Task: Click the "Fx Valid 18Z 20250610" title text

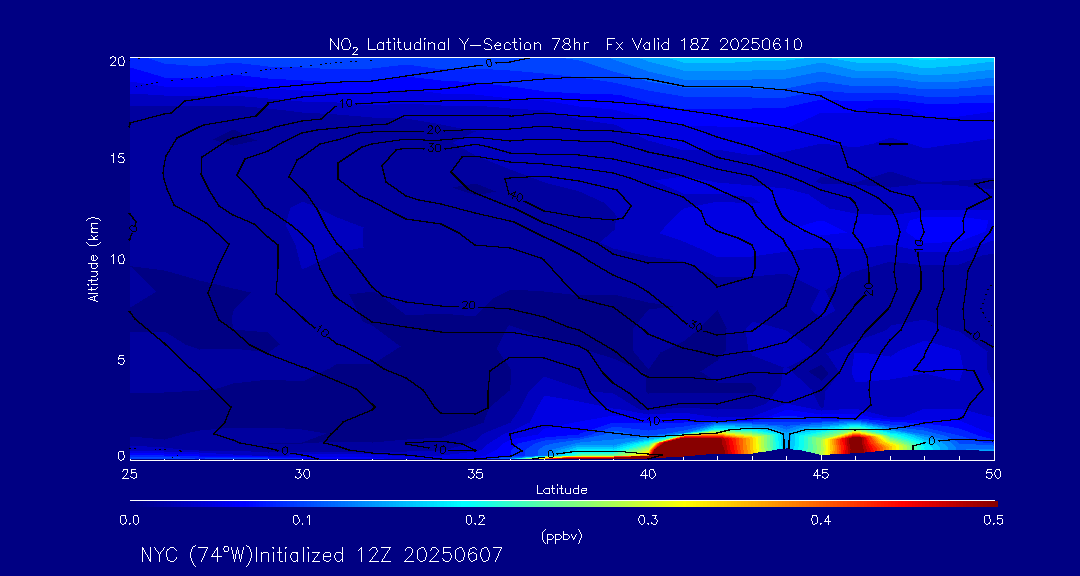Action: point(704,45)
